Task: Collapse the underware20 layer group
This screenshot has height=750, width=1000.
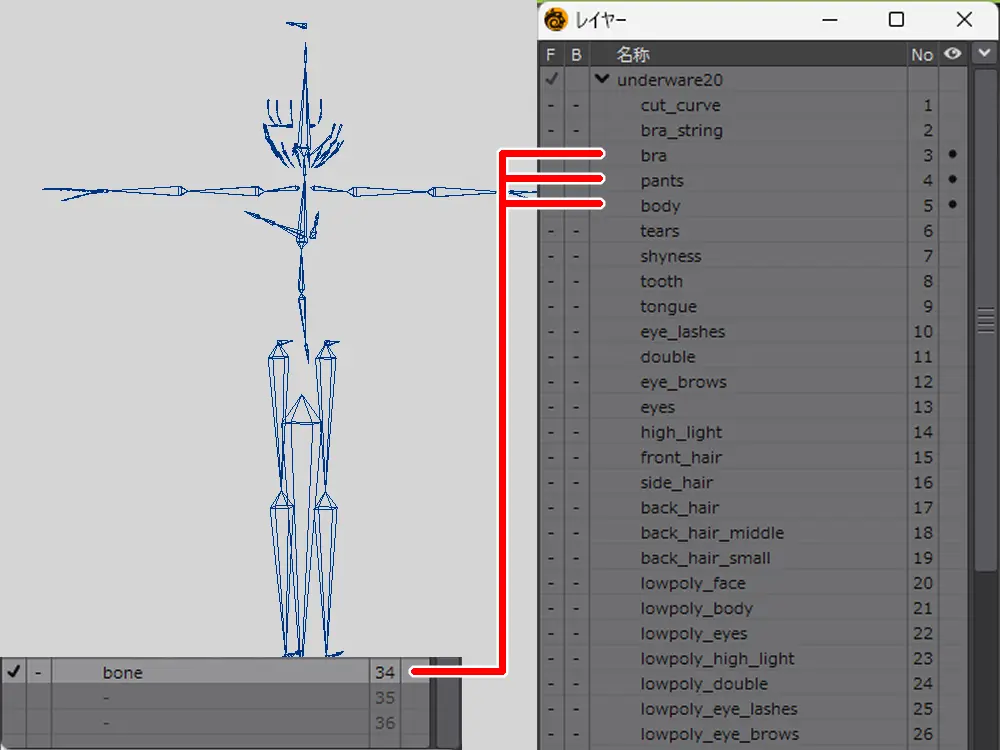Action: click(602, 80)
